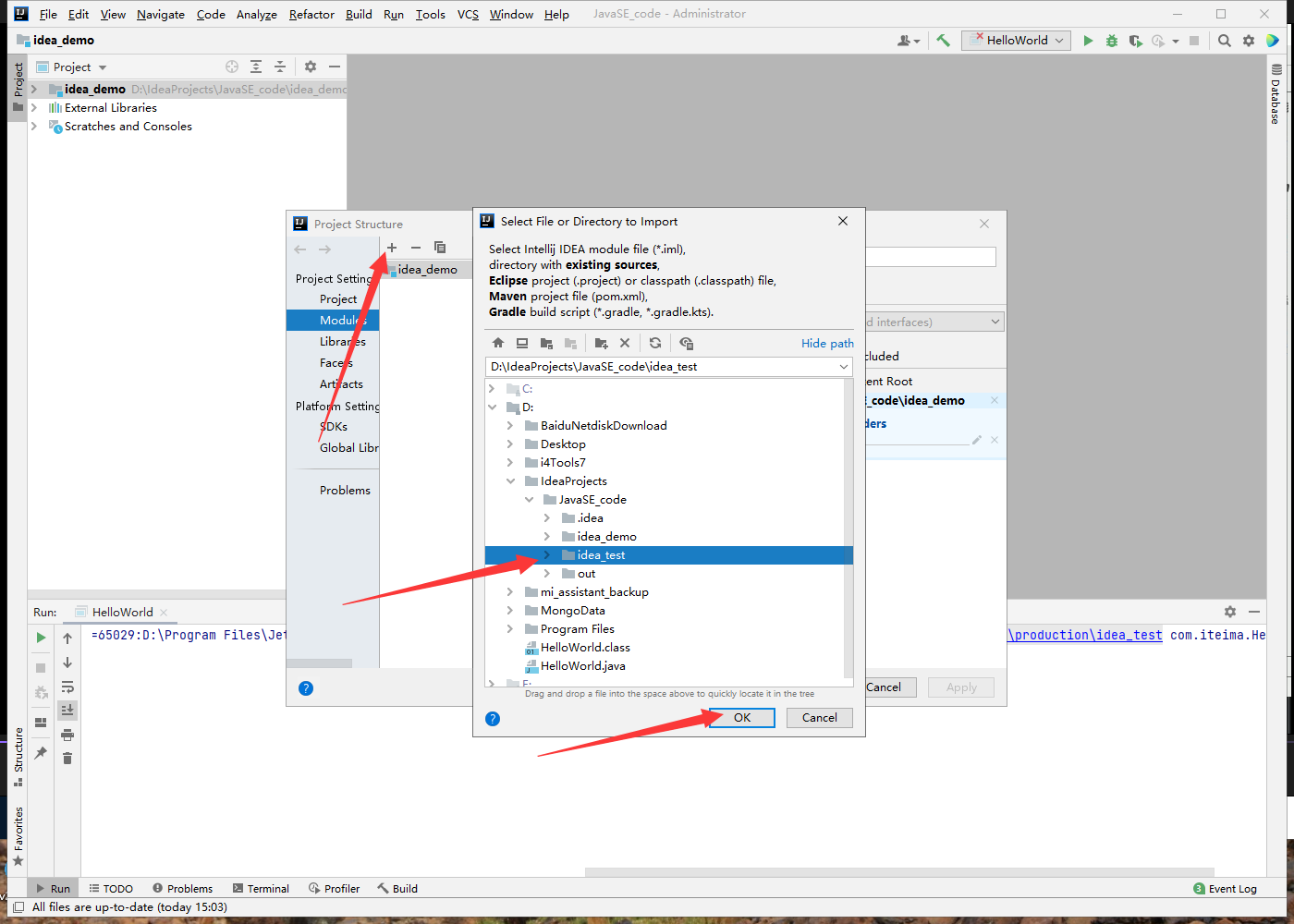Image resolution: width=1294 pixels, height=924 pixels.
Task: Open the Problems tool tab
Action: coord(183,888)
